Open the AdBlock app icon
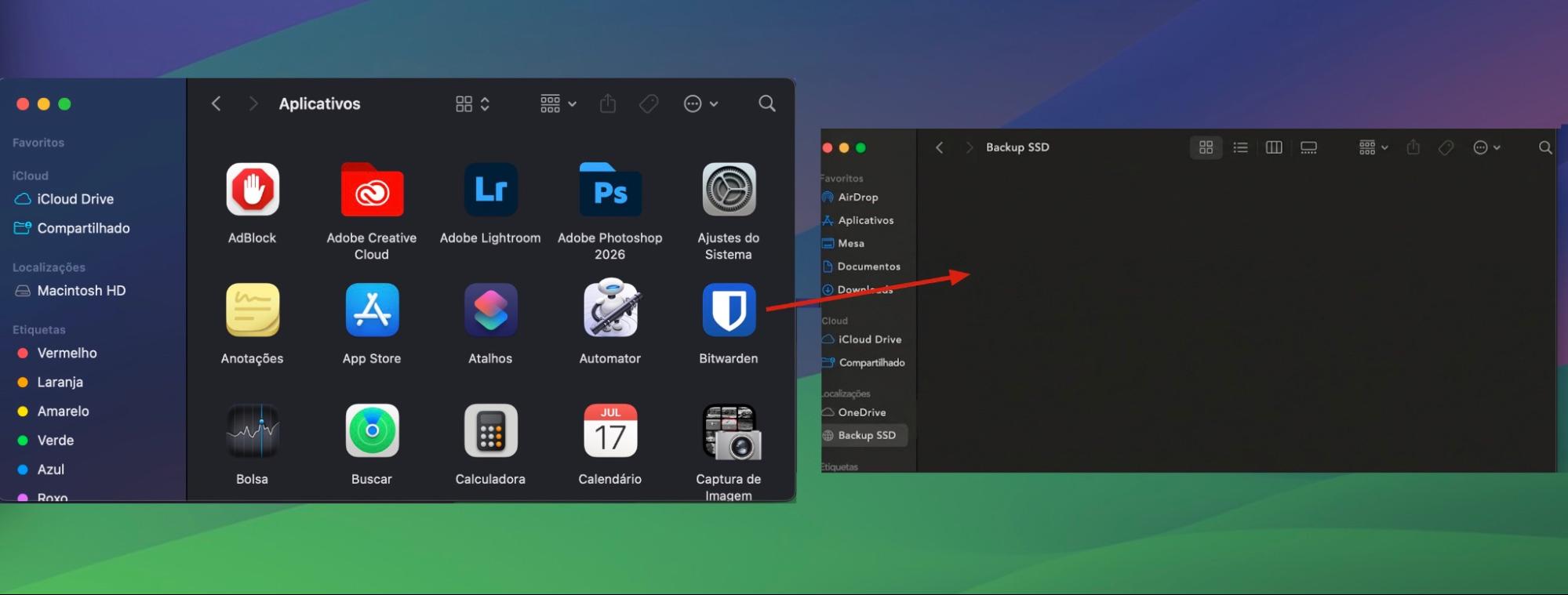Viewport: 1568px width, 595px height. coord(252,189)
